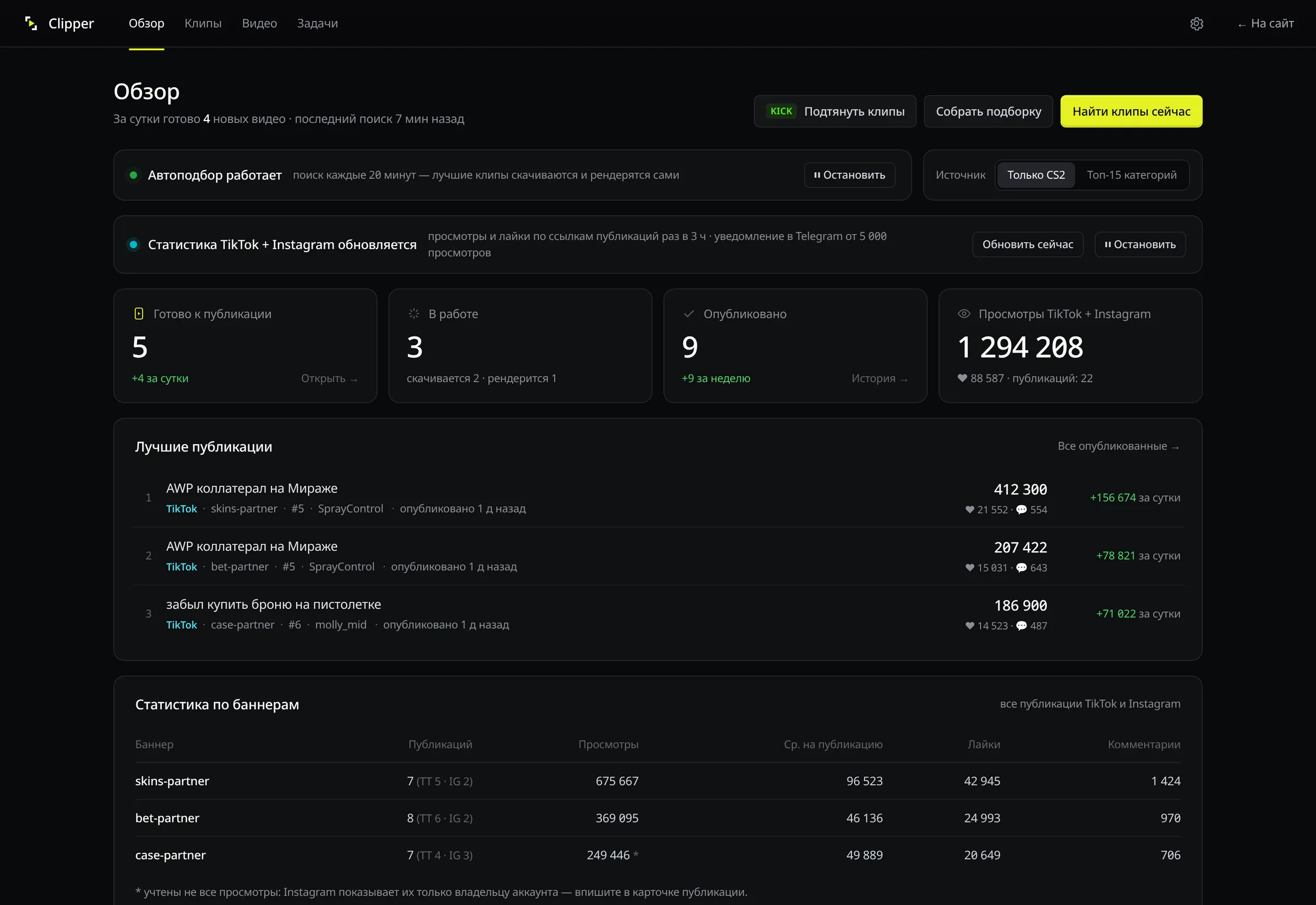
Task: Pause TikTok + Instagram statistics updating
Action: [1140, 245]
